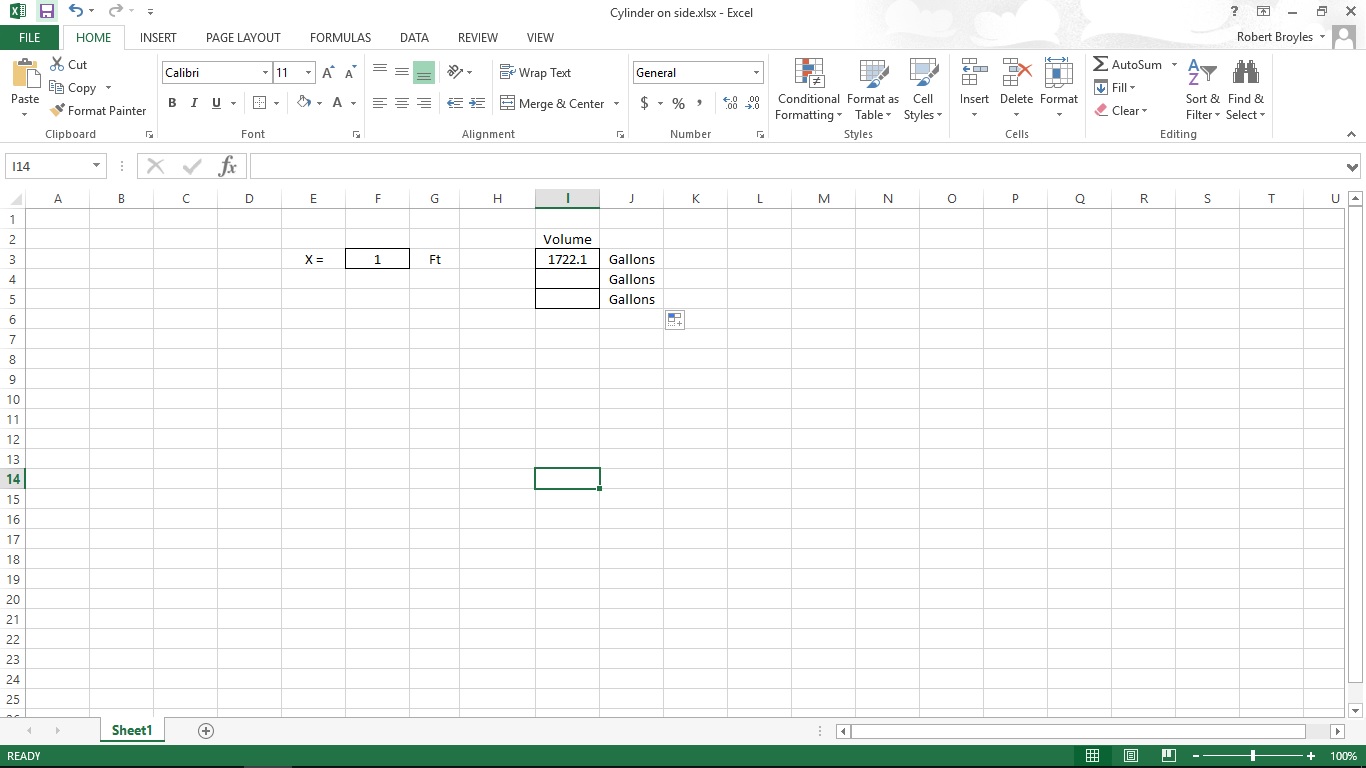The width and height of the screenshot is (1366, 768).
Task: Increase the indent level
Action: point(477,103)
